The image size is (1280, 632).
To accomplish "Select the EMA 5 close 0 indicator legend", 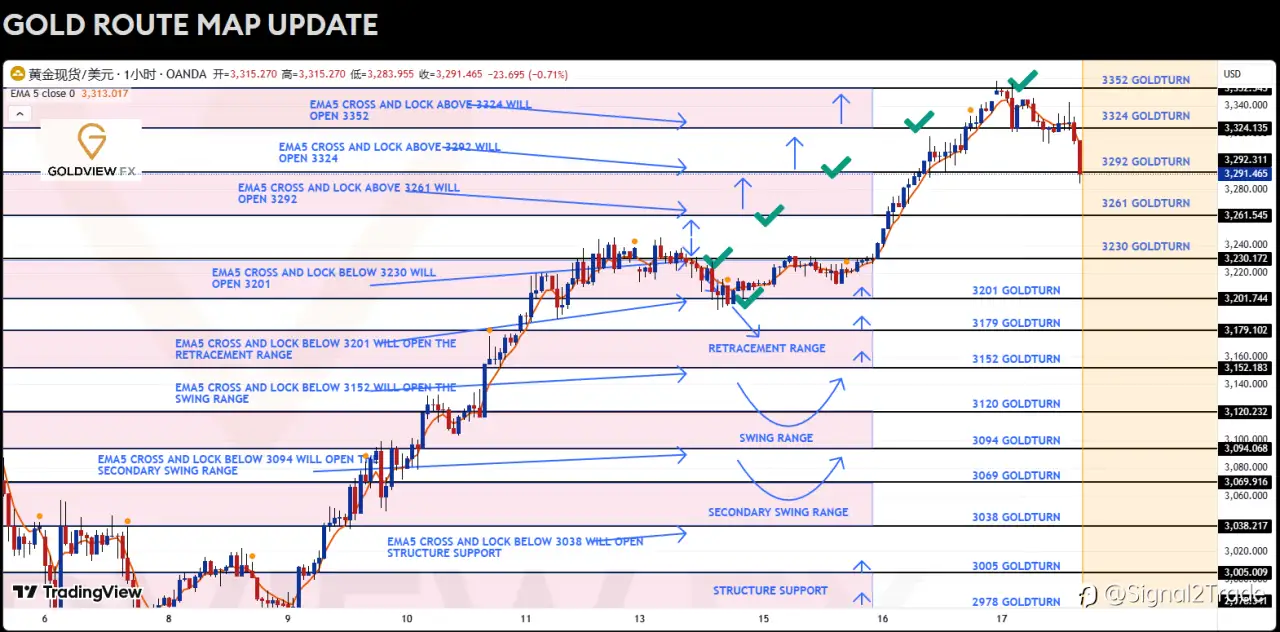I will [x=41, y=93].
